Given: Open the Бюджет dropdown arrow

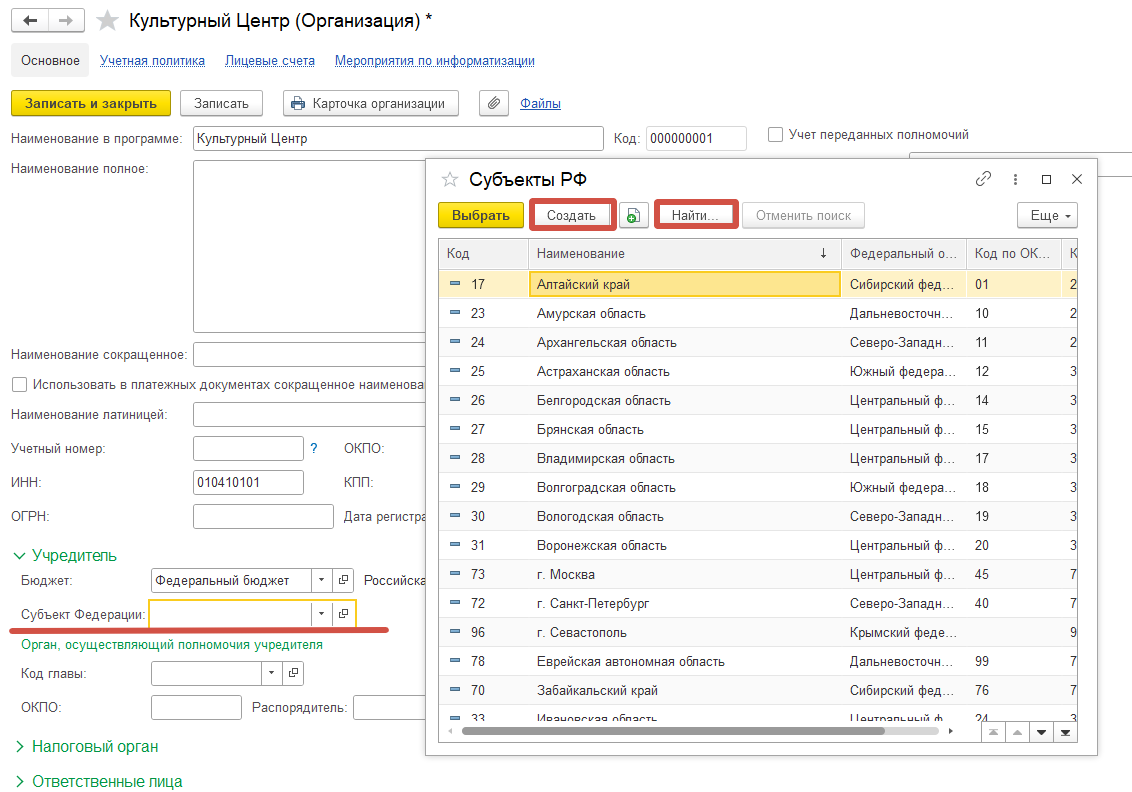Looking at the screenshot, I should pyautogui.click(x=322, y=580).
